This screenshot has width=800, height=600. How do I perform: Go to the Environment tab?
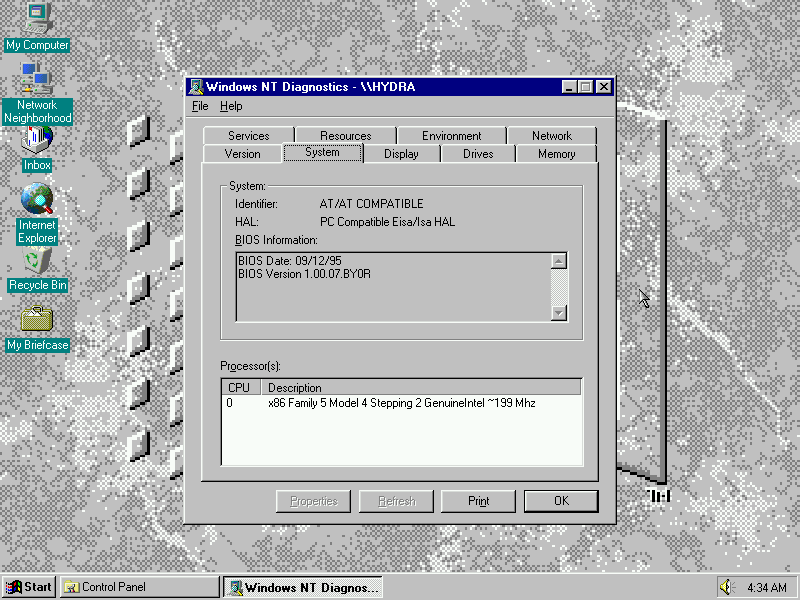tap(451, 136)
